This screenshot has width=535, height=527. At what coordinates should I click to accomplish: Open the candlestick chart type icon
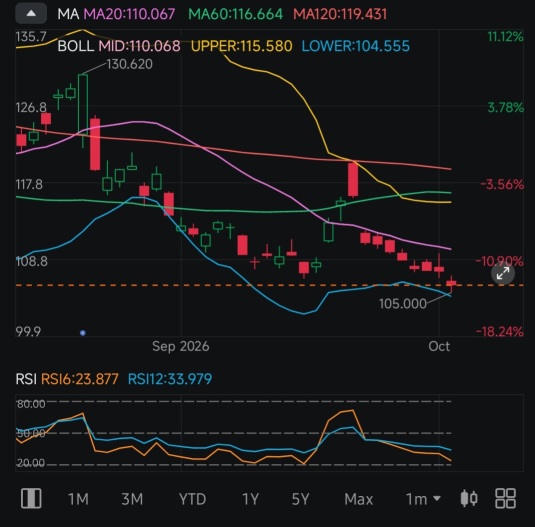point(469,498)
